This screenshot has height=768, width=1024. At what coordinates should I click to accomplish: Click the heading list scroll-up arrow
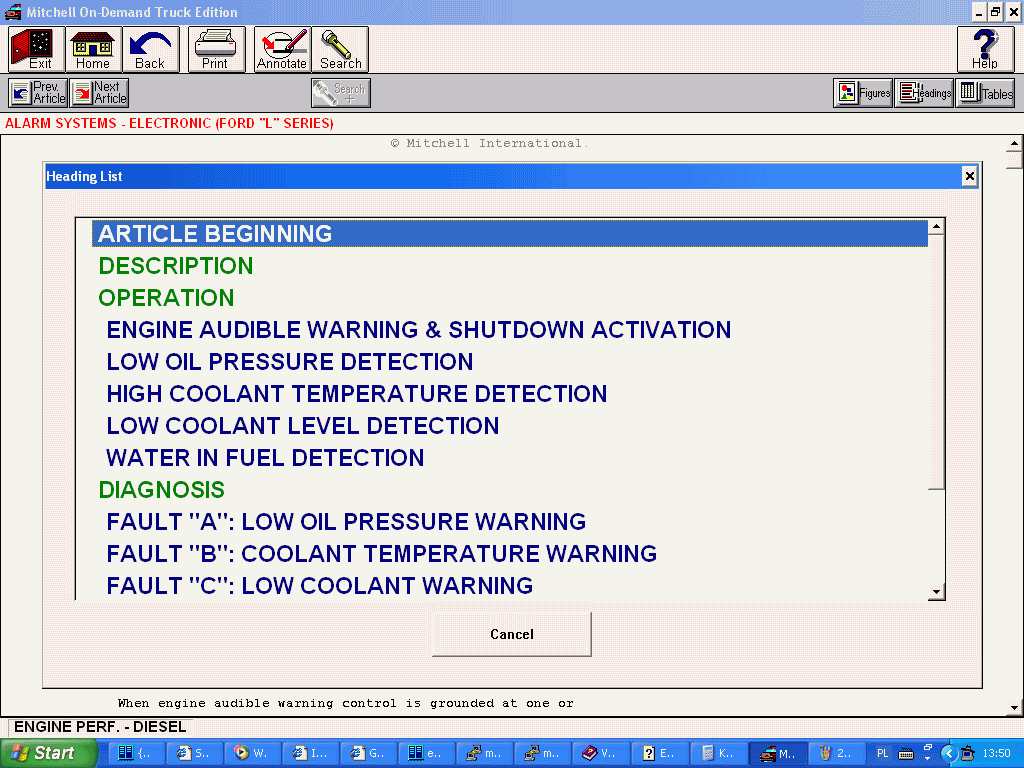pos(936,227)
